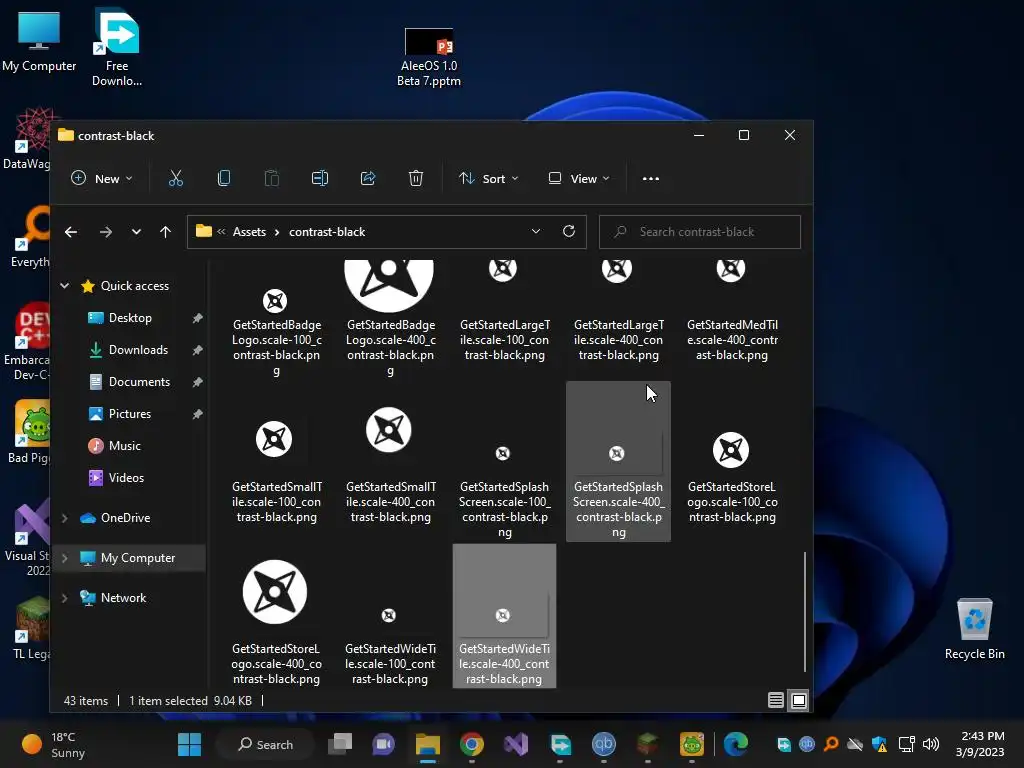Open Pictures in Quick access
The image size is (1024, 768).
[130, 413]
